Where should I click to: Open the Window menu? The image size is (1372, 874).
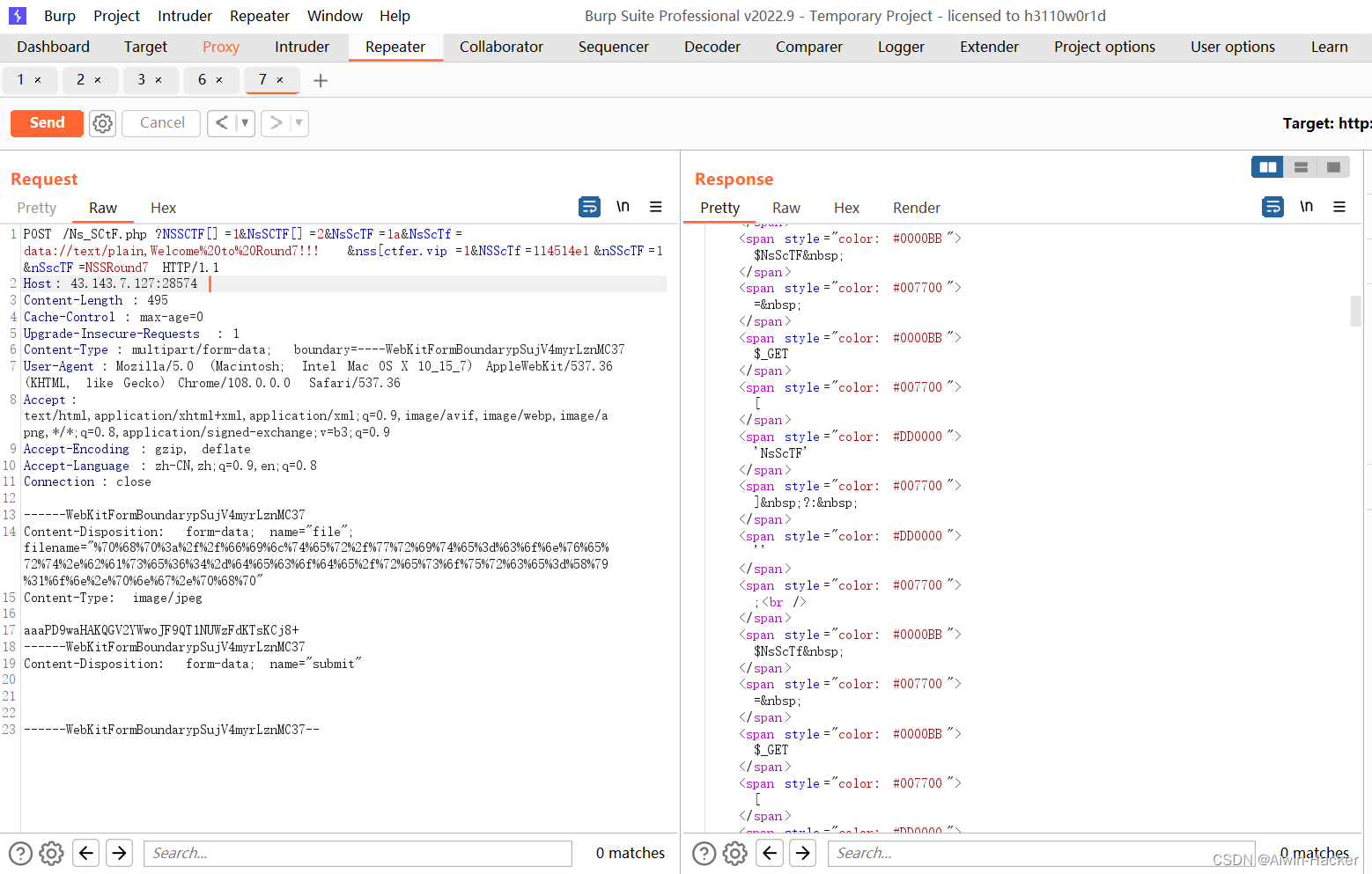click(x=335, y=16)
